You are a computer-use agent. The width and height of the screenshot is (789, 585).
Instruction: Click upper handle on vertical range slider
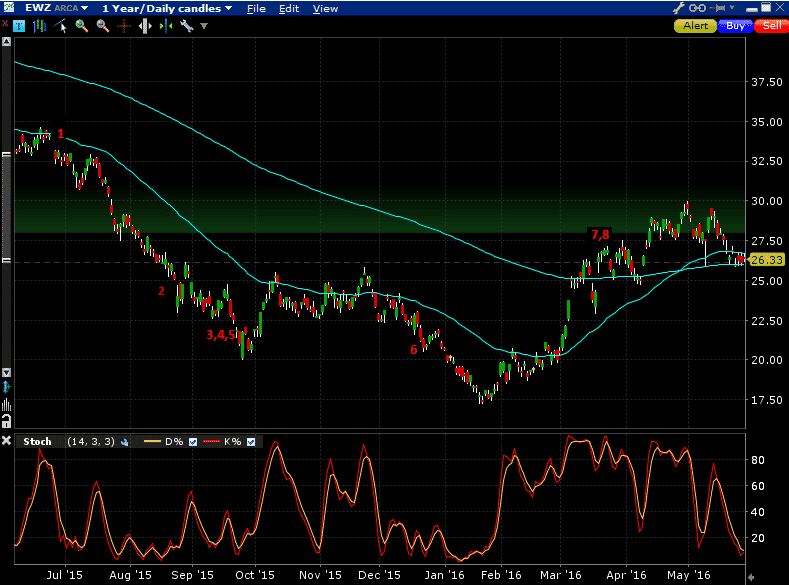coord(7,154)
